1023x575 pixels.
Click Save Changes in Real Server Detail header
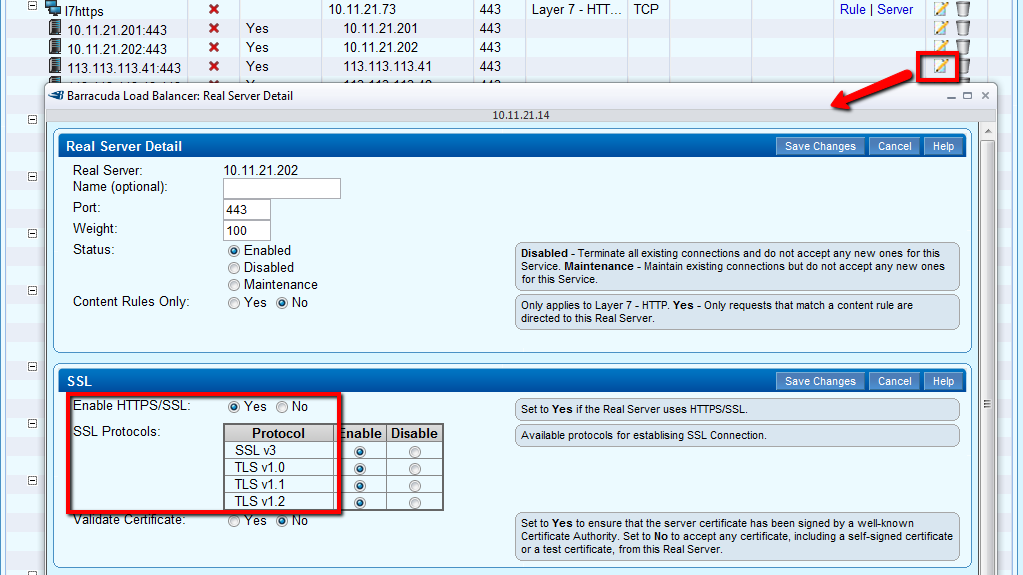pos(819,146)
